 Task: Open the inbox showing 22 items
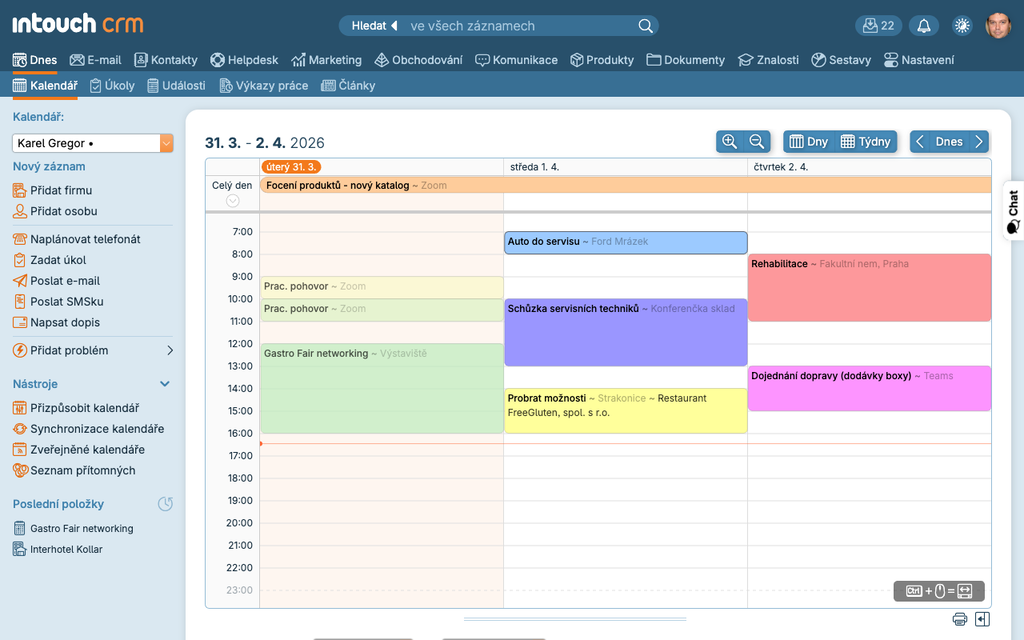tap(878, 25)
